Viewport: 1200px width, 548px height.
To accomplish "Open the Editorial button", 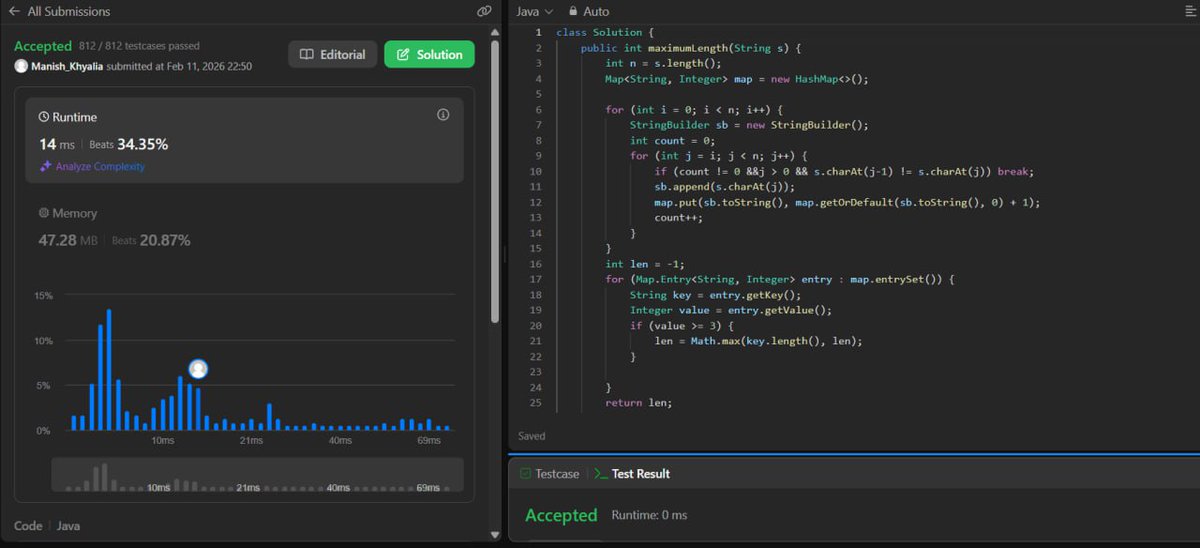I will point(333,54).
